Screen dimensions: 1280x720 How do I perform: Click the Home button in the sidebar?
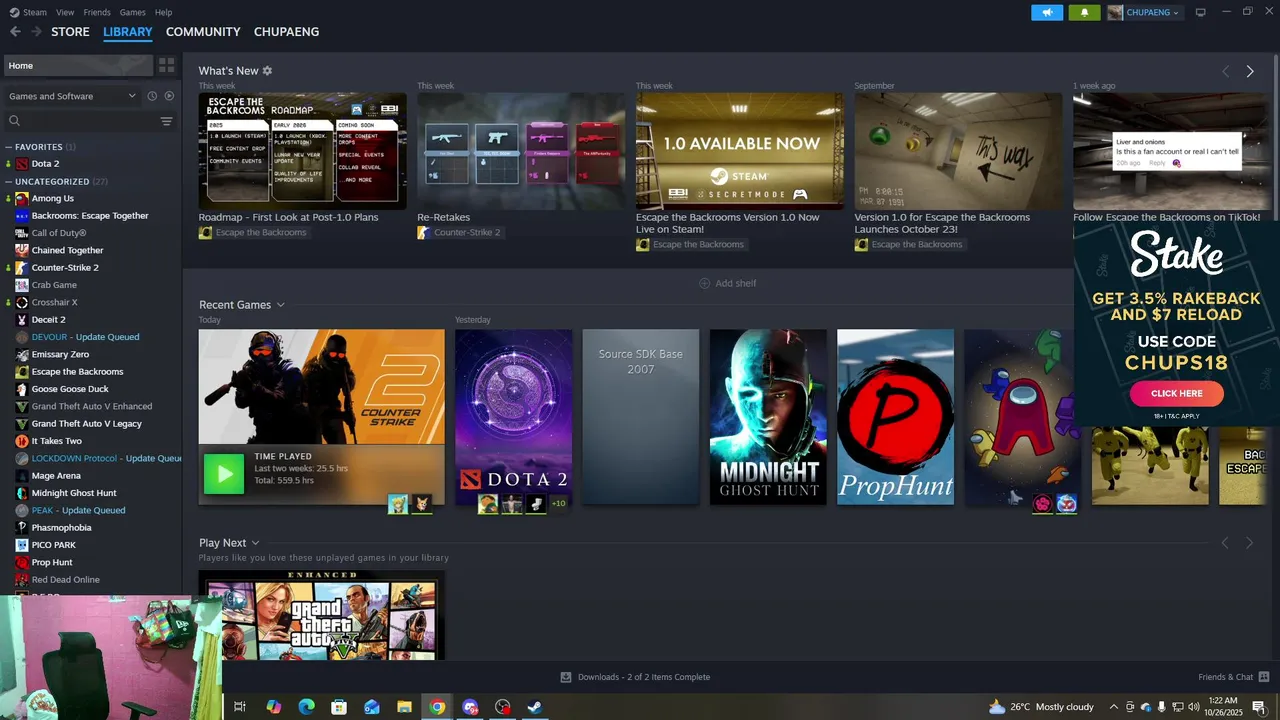tap(78, 65)
